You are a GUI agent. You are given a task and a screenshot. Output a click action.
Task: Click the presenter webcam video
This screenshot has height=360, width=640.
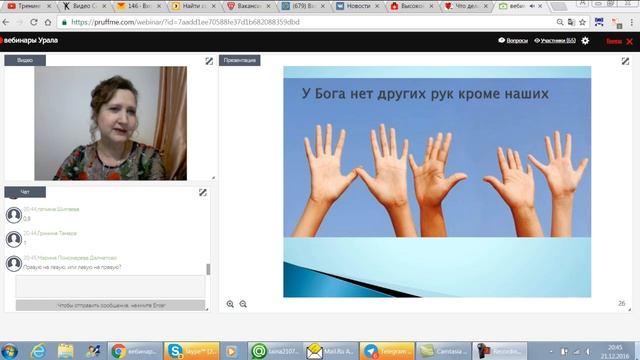click(x=111, y=123)
